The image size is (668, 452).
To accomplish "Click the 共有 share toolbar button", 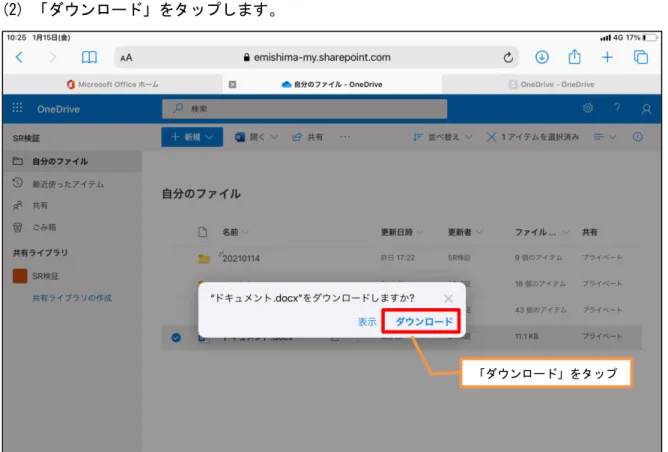I will coord(307,137).
